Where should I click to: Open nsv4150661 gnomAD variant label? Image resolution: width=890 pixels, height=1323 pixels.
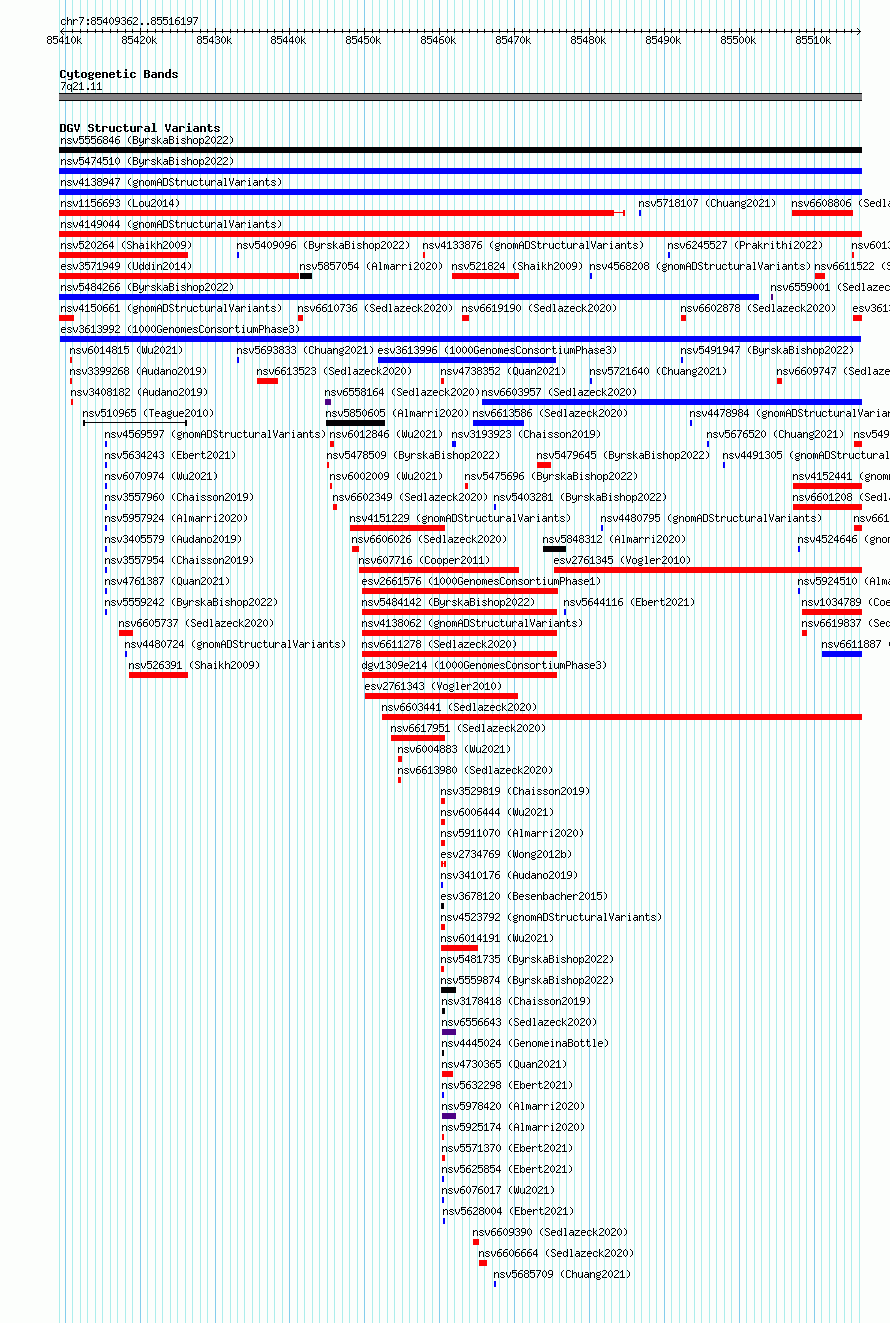[x=171, y=308]
